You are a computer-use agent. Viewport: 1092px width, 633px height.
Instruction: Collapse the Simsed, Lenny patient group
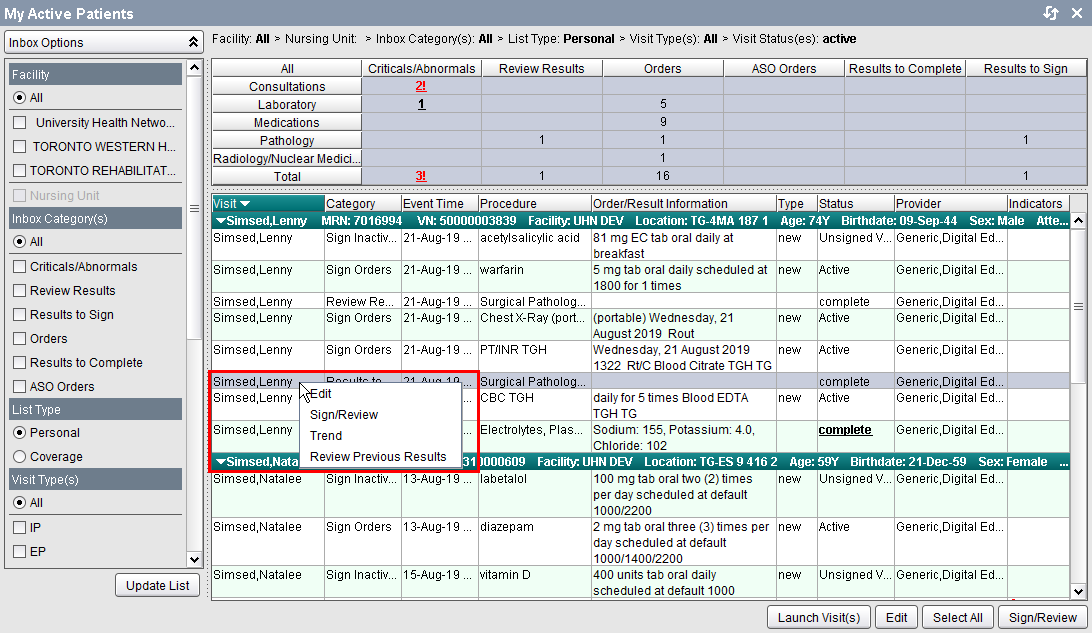point(220,221)
